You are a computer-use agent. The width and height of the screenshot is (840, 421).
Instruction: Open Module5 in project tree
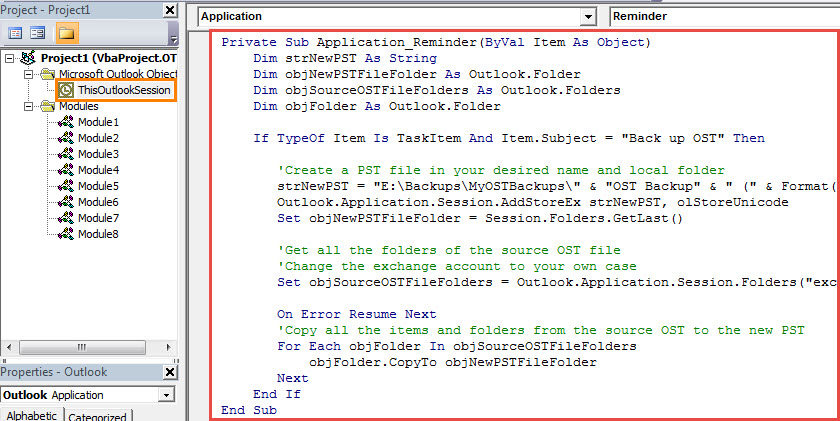pos(98,186)
